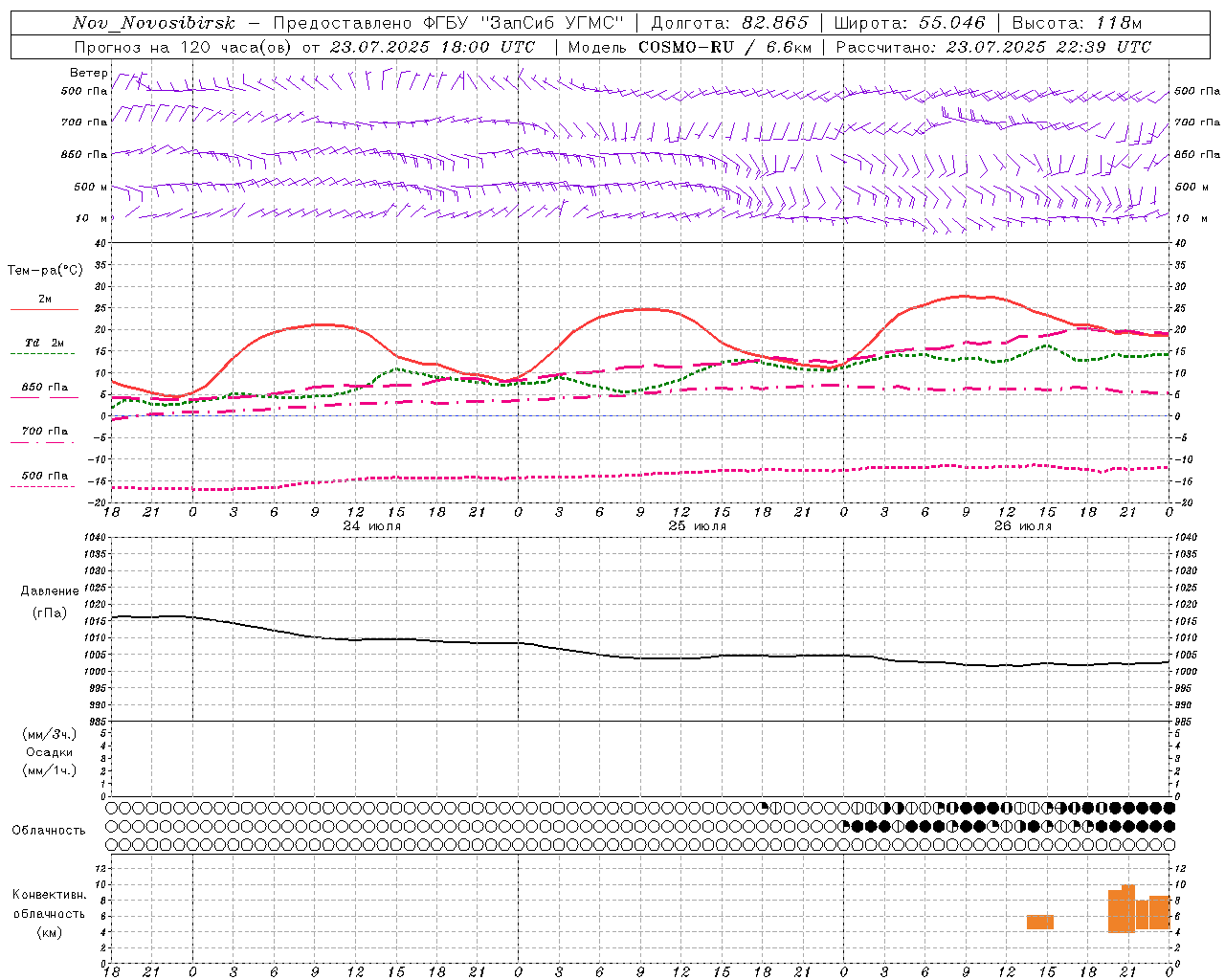Image resolution: width=1225 pixels, height=980 pixels.
Task: Click the 'Конвективн.' convective cloud label
Action: click(x=49, y=895)
